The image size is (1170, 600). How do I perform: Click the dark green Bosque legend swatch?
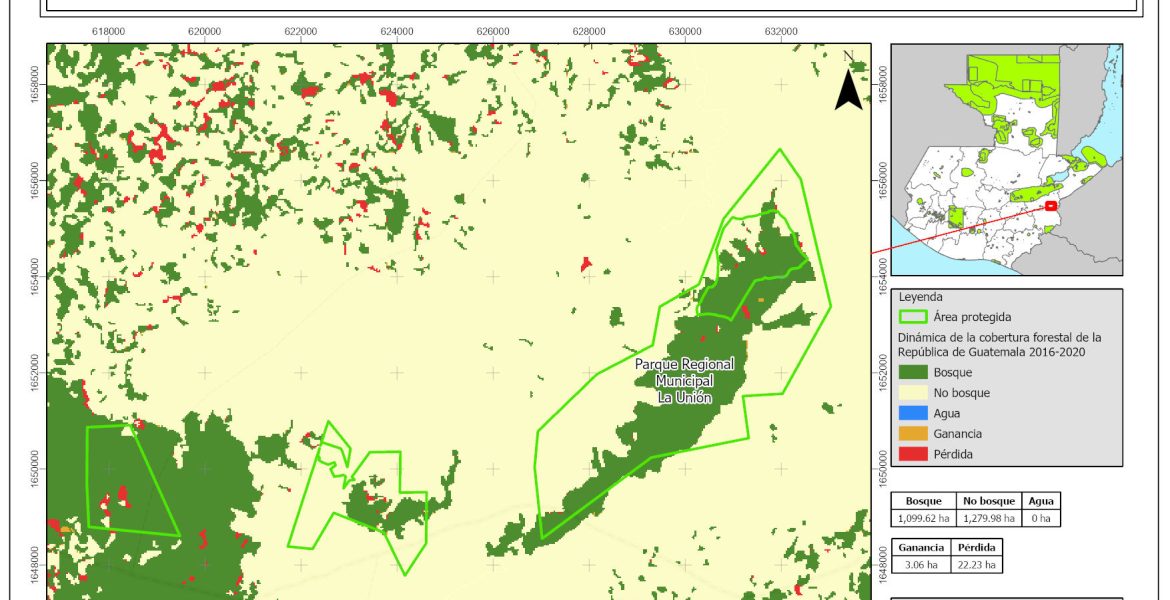click(913, 372)
